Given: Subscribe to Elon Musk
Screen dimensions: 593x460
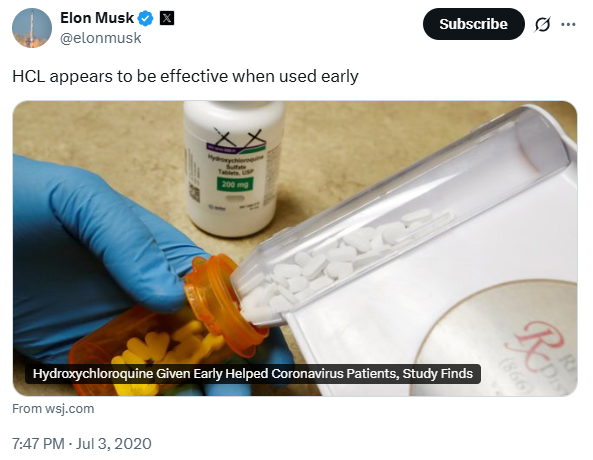Looking at the screenshot, I should 473,24.
